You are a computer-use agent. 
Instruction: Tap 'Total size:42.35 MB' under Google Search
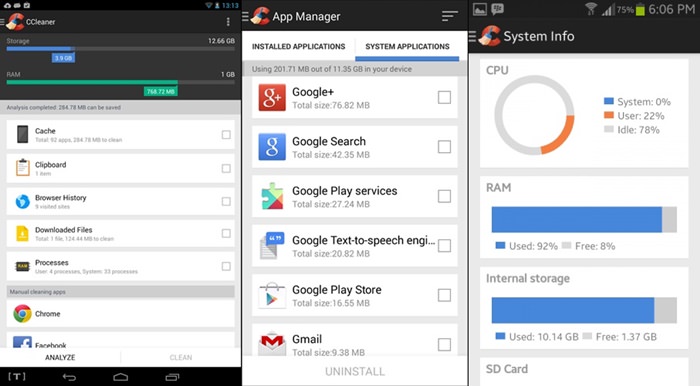point(331,155)
